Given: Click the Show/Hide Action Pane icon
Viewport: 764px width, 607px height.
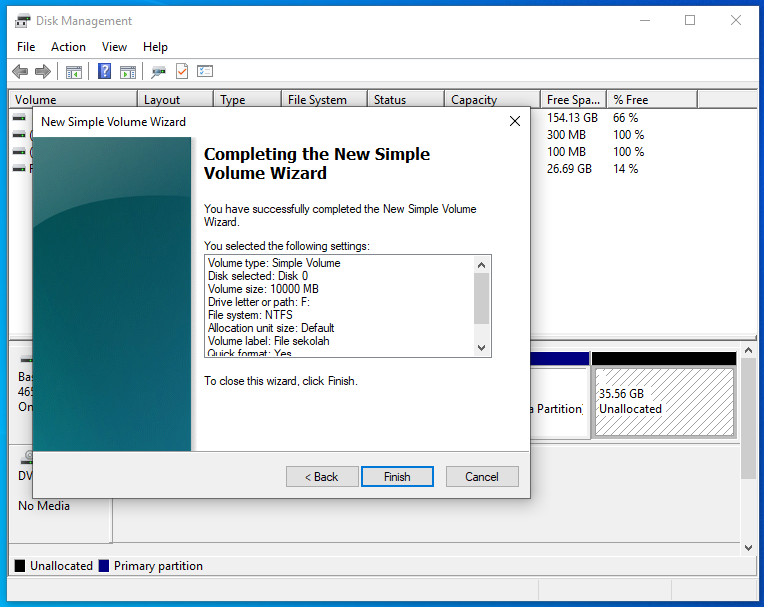Looking at the screenshot, I should 128,71.
